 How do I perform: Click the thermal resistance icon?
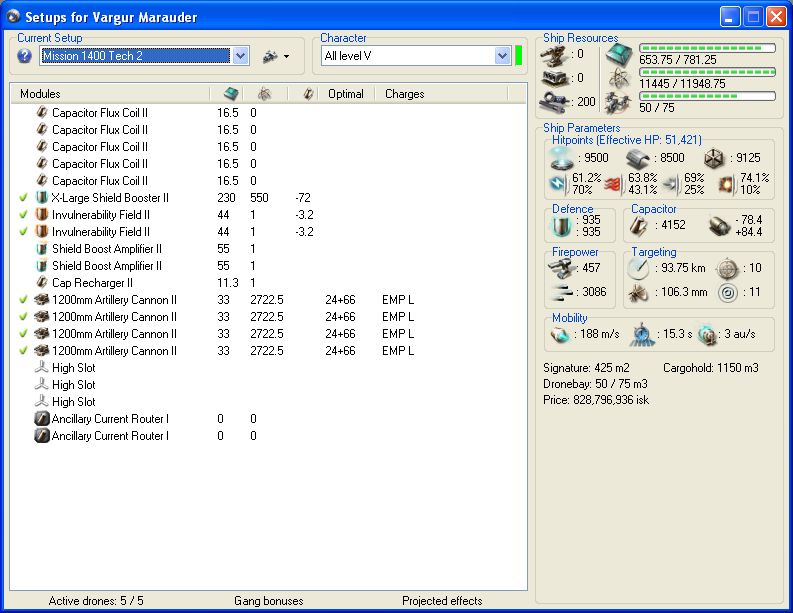pyautogui.click(x=613, y=184)
